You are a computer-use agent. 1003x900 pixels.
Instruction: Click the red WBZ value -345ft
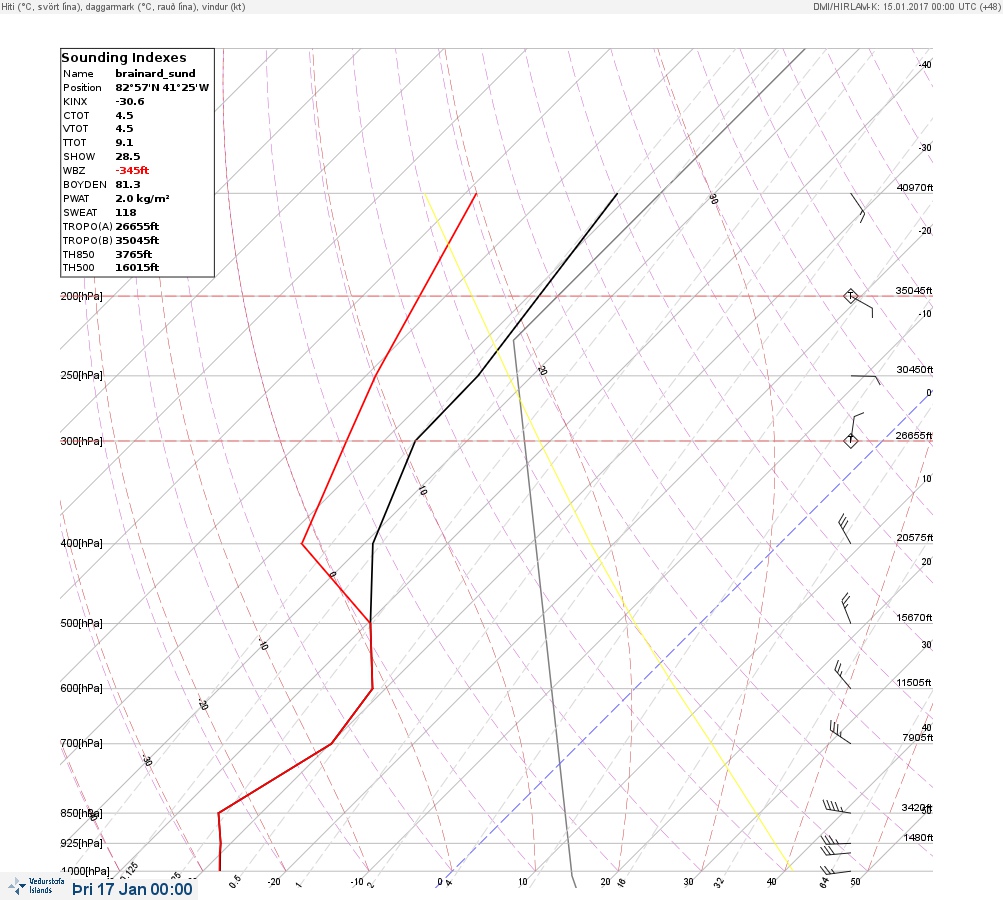(x=132, y=171)
